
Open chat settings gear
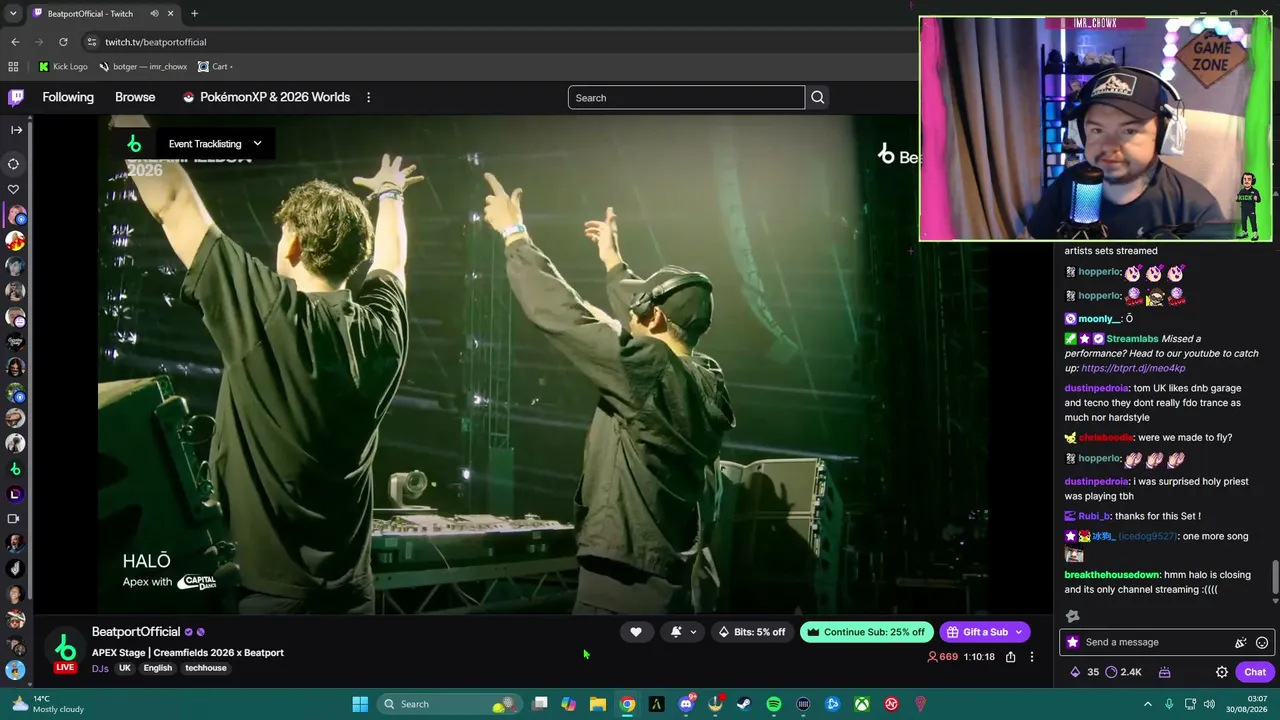[x=1222, y=672]
